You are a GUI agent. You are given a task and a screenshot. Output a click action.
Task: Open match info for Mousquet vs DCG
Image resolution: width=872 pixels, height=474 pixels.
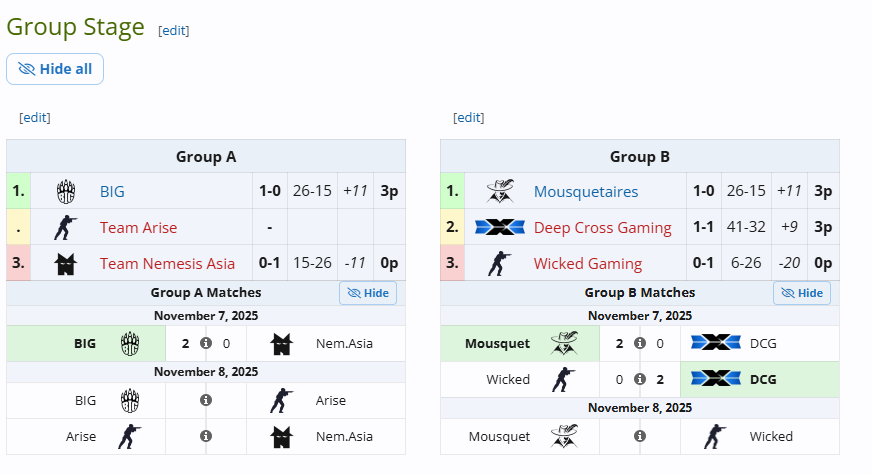tap(640, 343)
